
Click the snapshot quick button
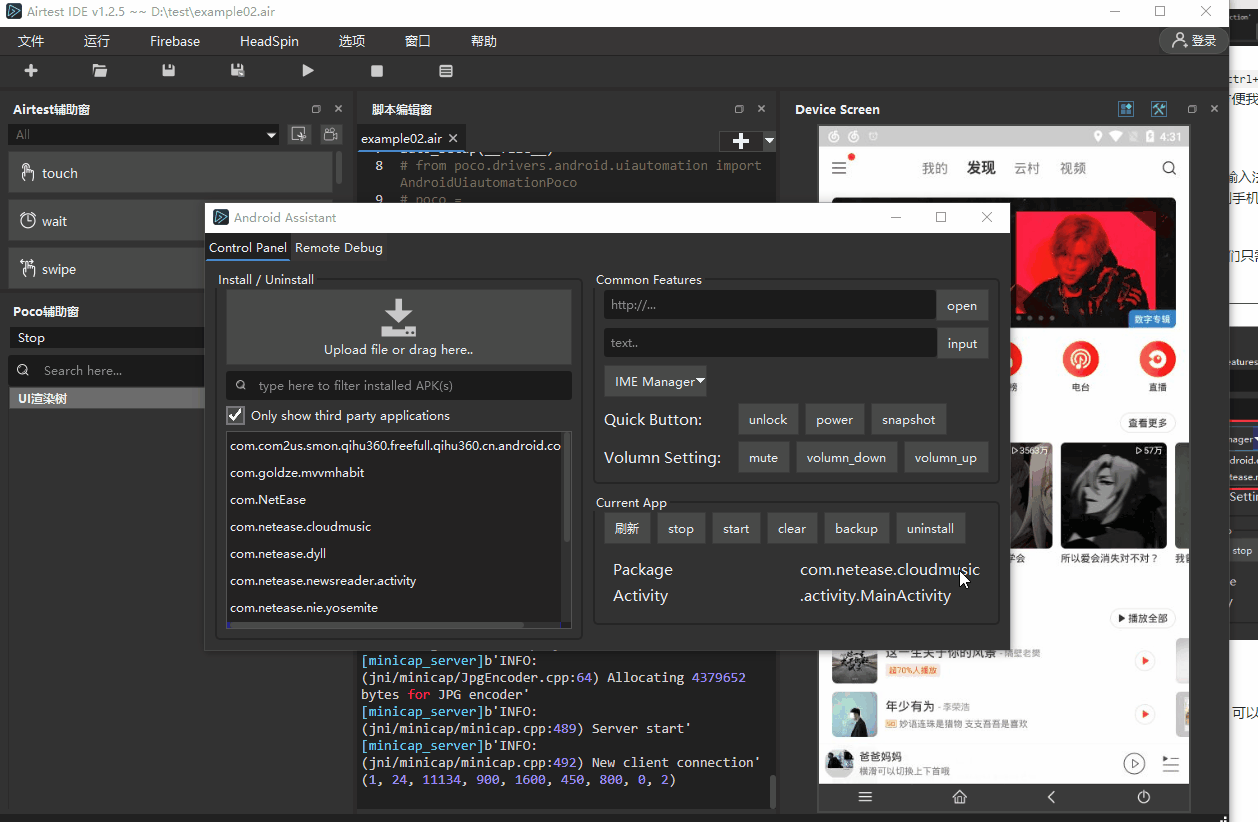pos(909,420)
